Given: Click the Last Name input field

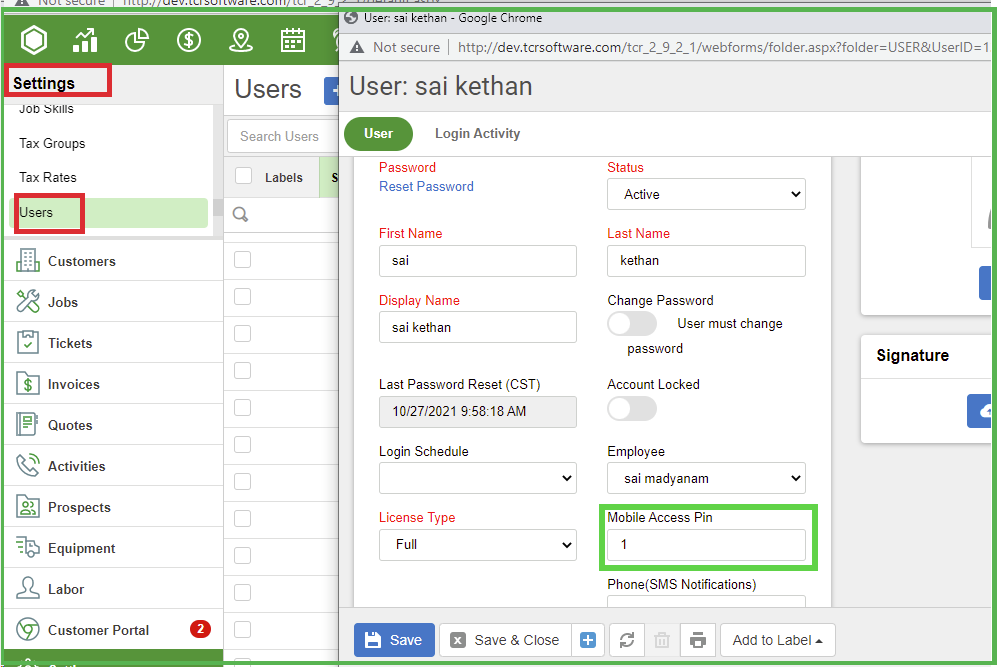Looking at the screenshot, I should click(x=706, y=261).
